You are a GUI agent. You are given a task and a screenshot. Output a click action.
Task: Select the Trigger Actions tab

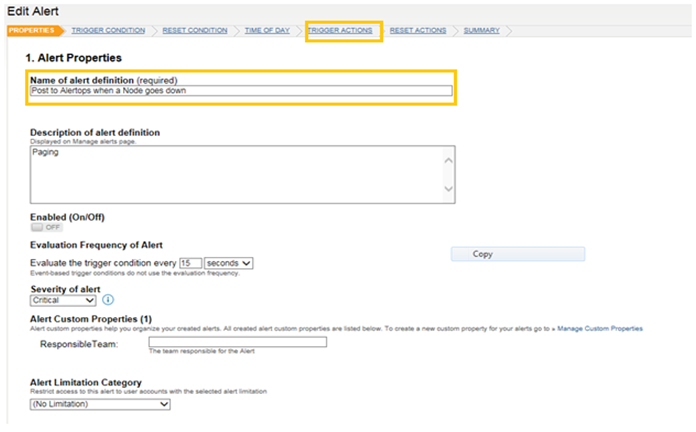(x=340, y=31)
